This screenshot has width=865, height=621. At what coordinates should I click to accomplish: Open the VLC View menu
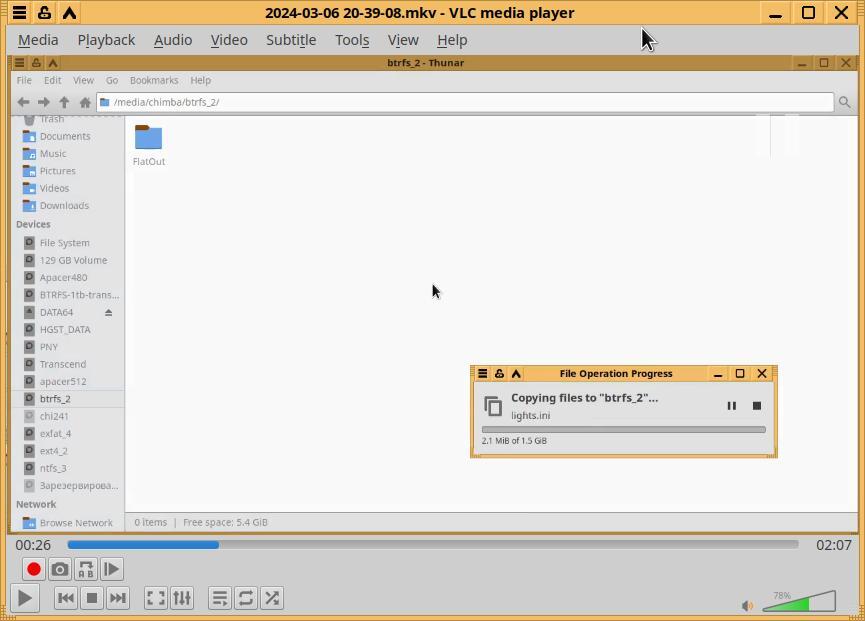403,40
